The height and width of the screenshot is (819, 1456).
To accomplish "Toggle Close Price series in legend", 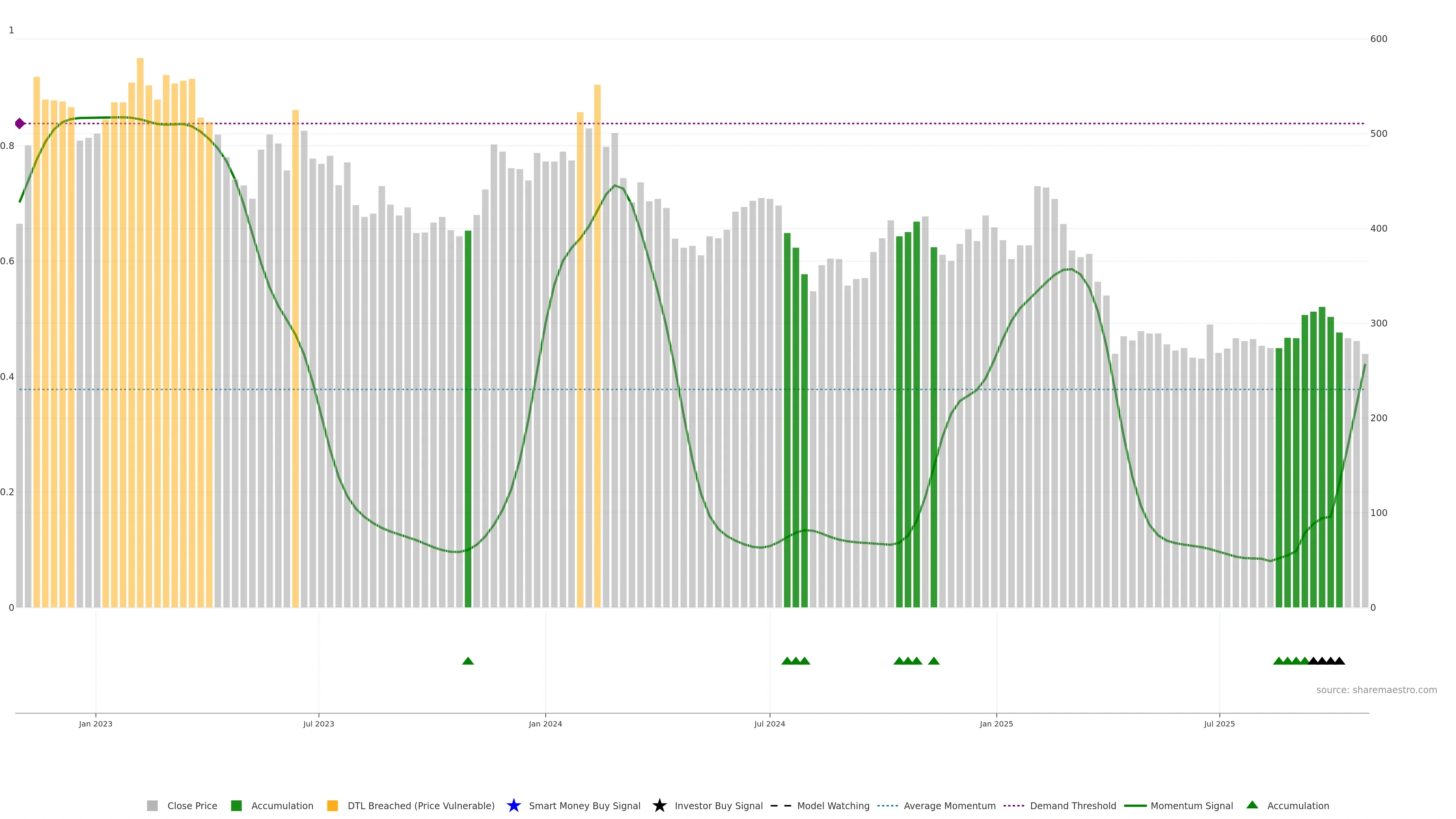I will [x=191, y=806].
